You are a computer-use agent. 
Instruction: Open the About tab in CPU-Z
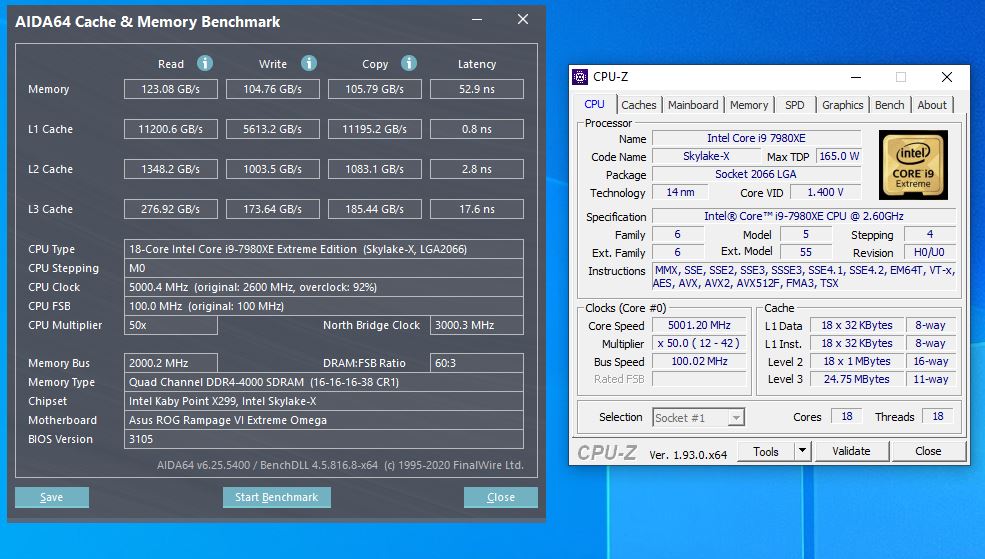click(932, 105)
